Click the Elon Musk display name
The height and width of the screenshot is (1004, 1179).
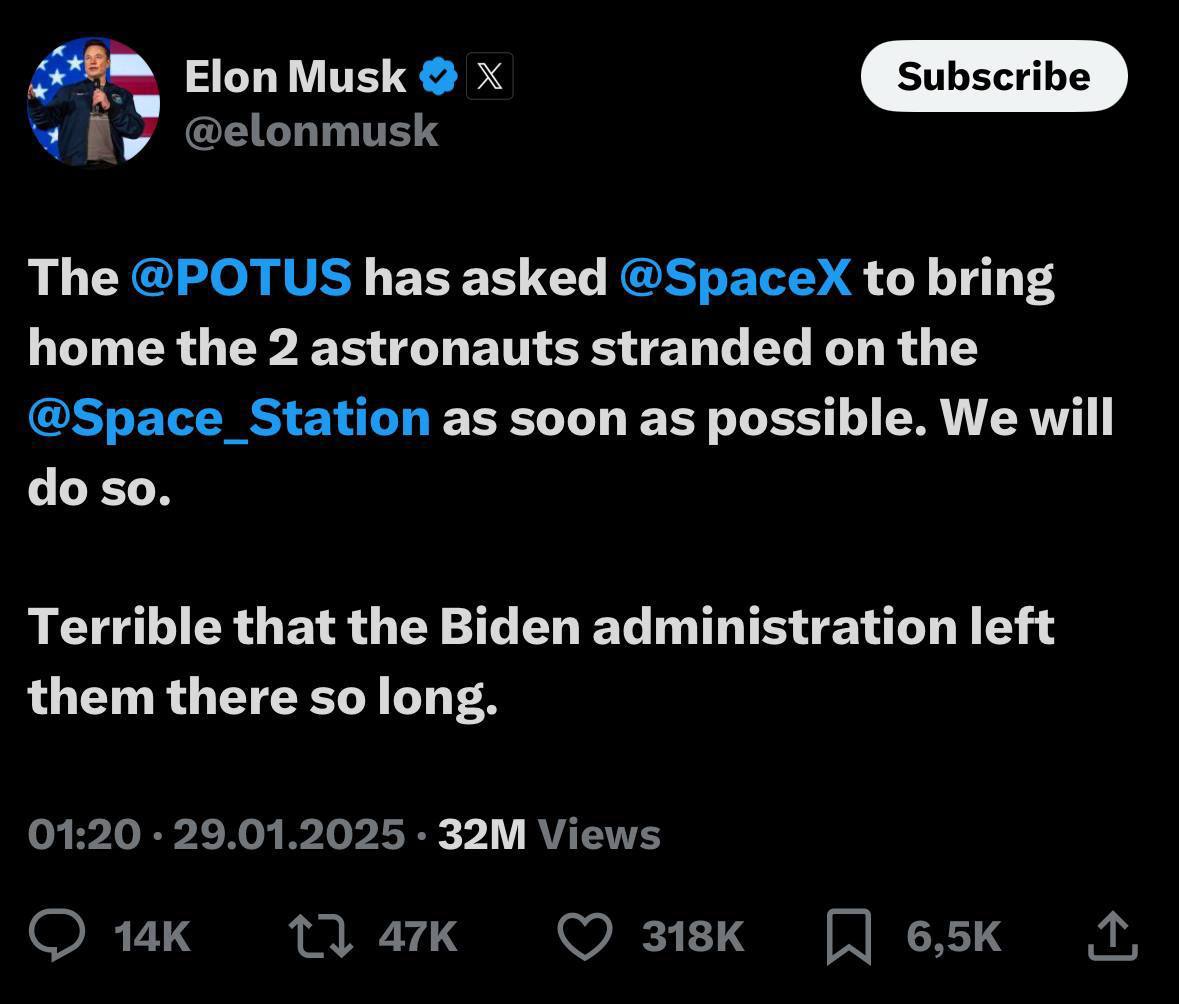click(x=295, y=77)
